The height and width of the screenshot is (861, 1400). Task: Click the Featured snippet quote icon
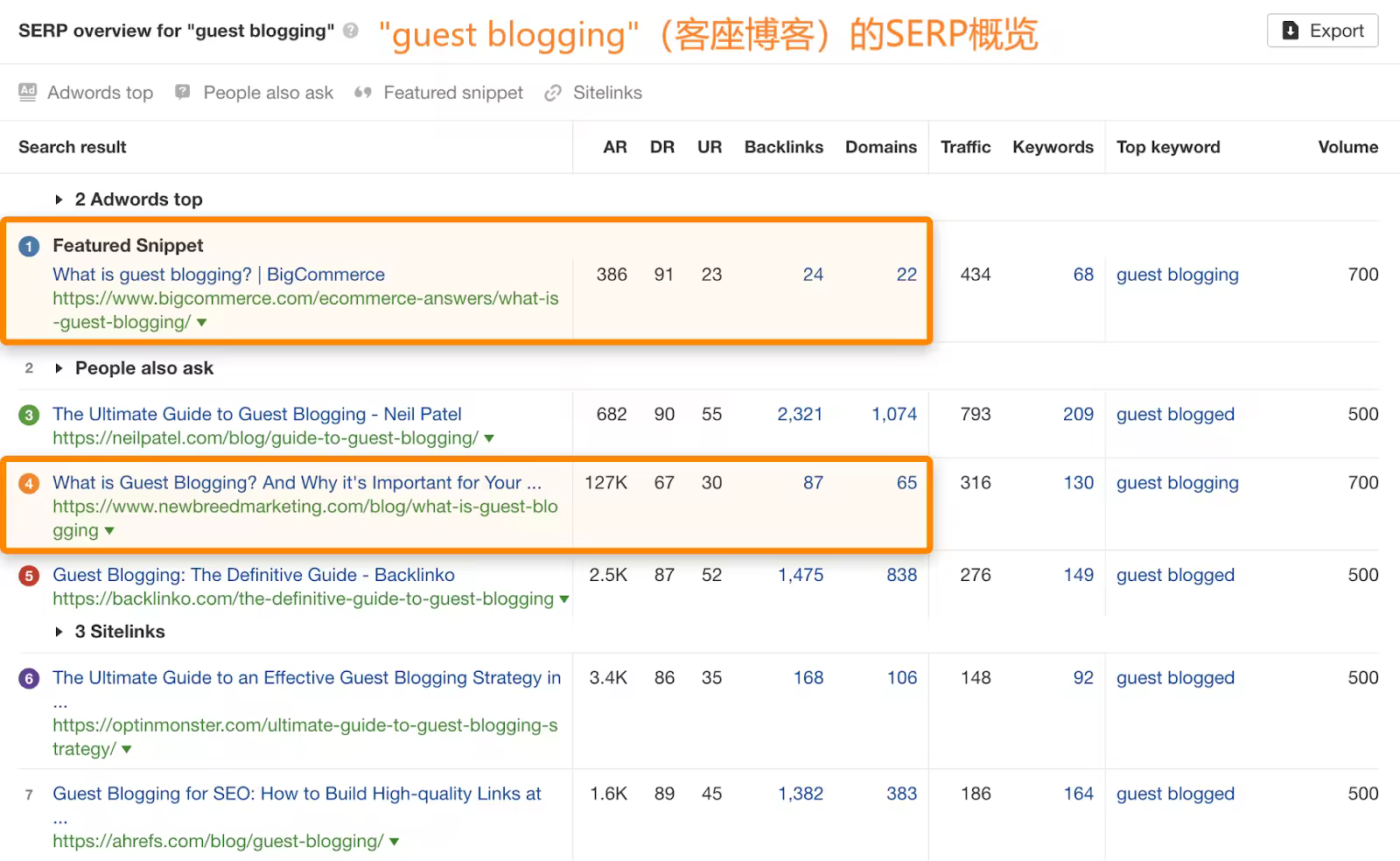(363, 93)
